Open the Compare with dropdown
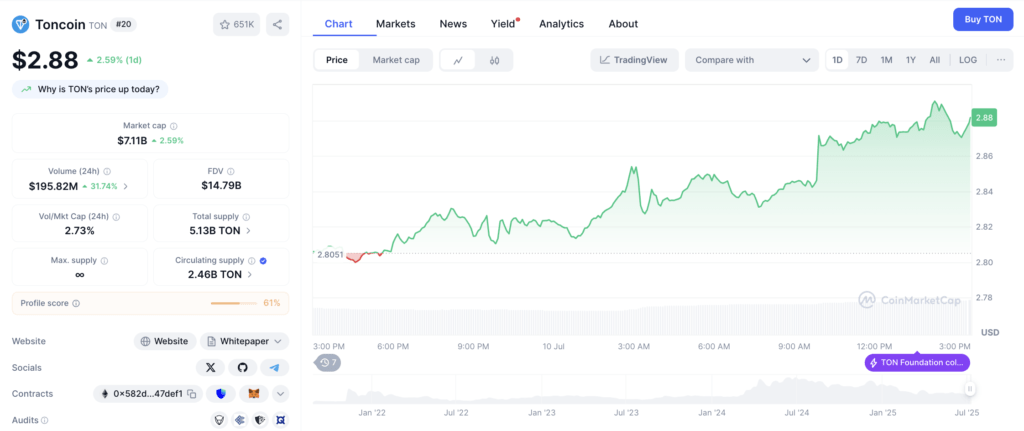Screen dimensions: 1024x431 (x=752, y=60)
